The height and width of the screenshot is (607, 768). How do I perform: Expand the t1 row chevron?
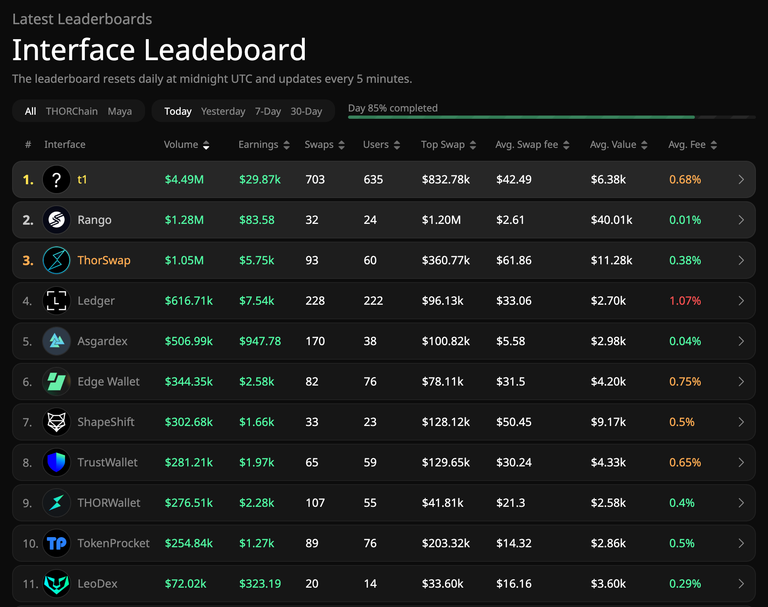(741, 180)
